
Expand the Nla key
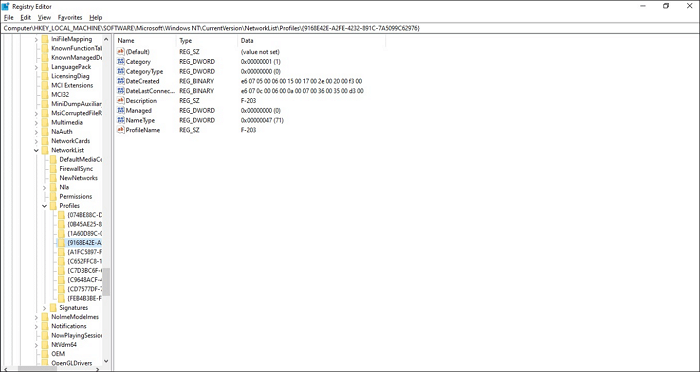pos(44,188)
